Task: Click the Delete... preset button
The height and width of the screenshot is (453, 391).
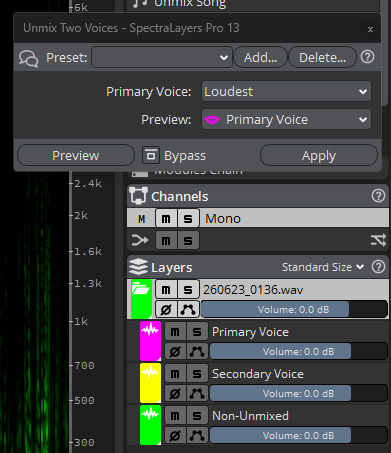Action: [x=322, y=57]
